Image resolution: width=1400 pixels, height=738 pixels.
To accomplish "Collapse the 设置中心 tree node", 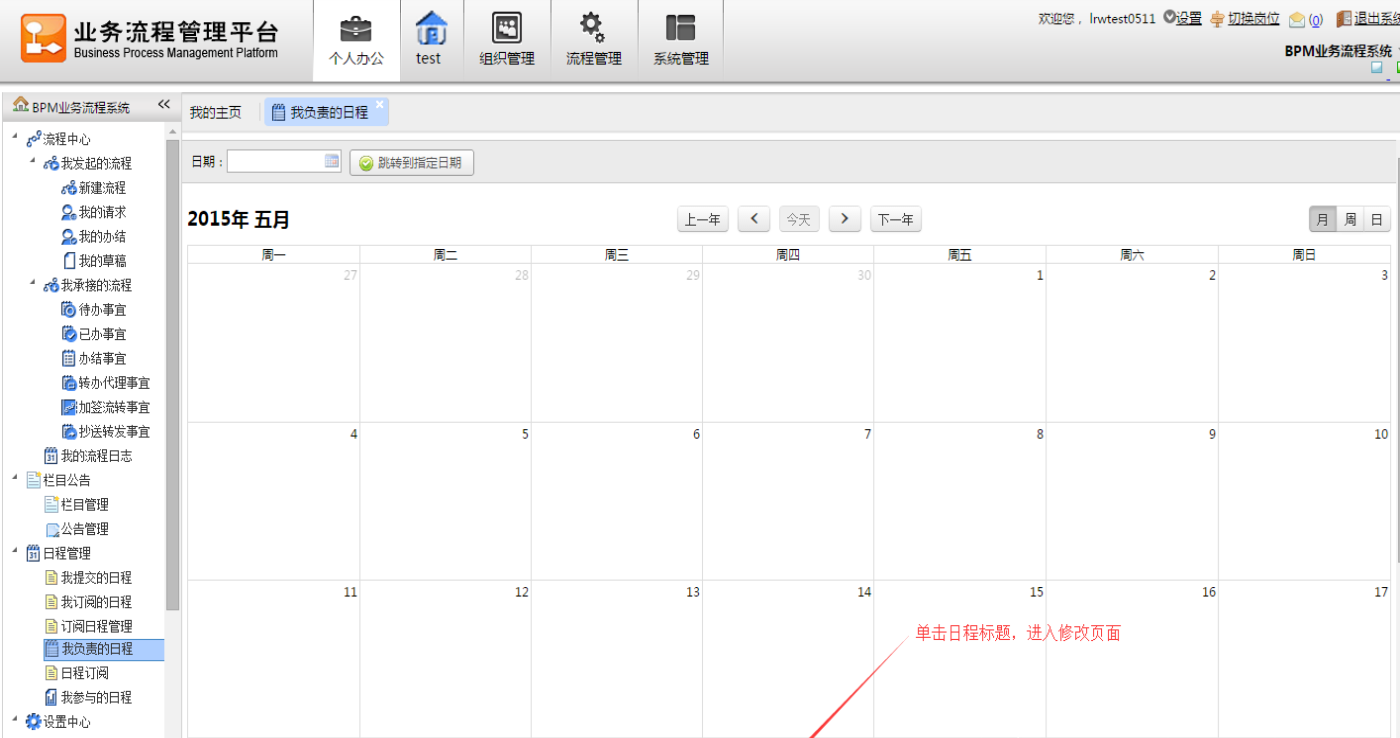I will (x=15, y=719).
